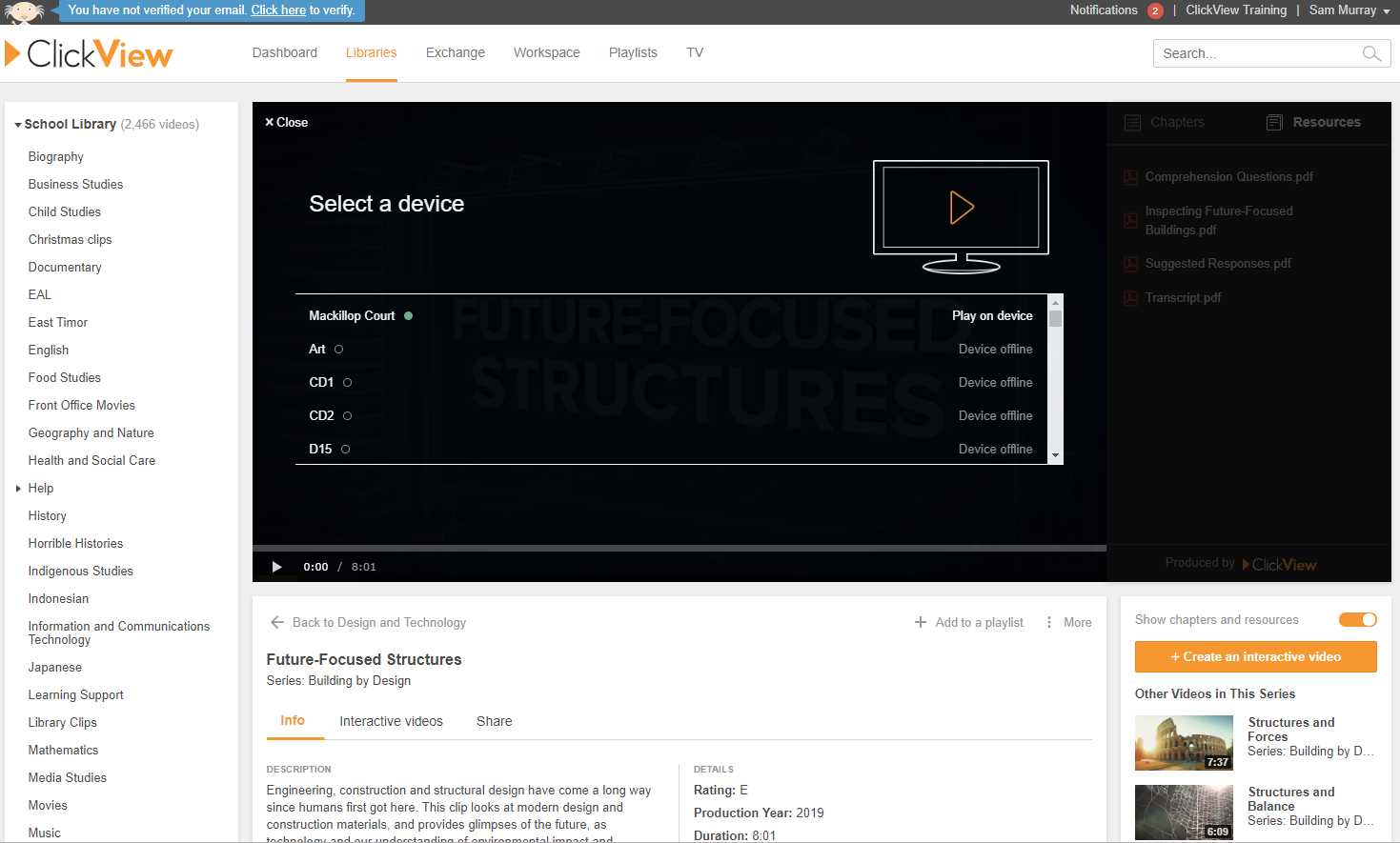Select the Art device radio option
Viewport: 1400px width, 843px height.
pos(338,350)
